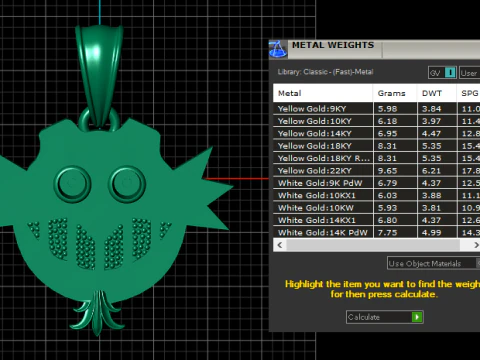
Task: Click the 5.98 grams value
Action: pos(387,109)
